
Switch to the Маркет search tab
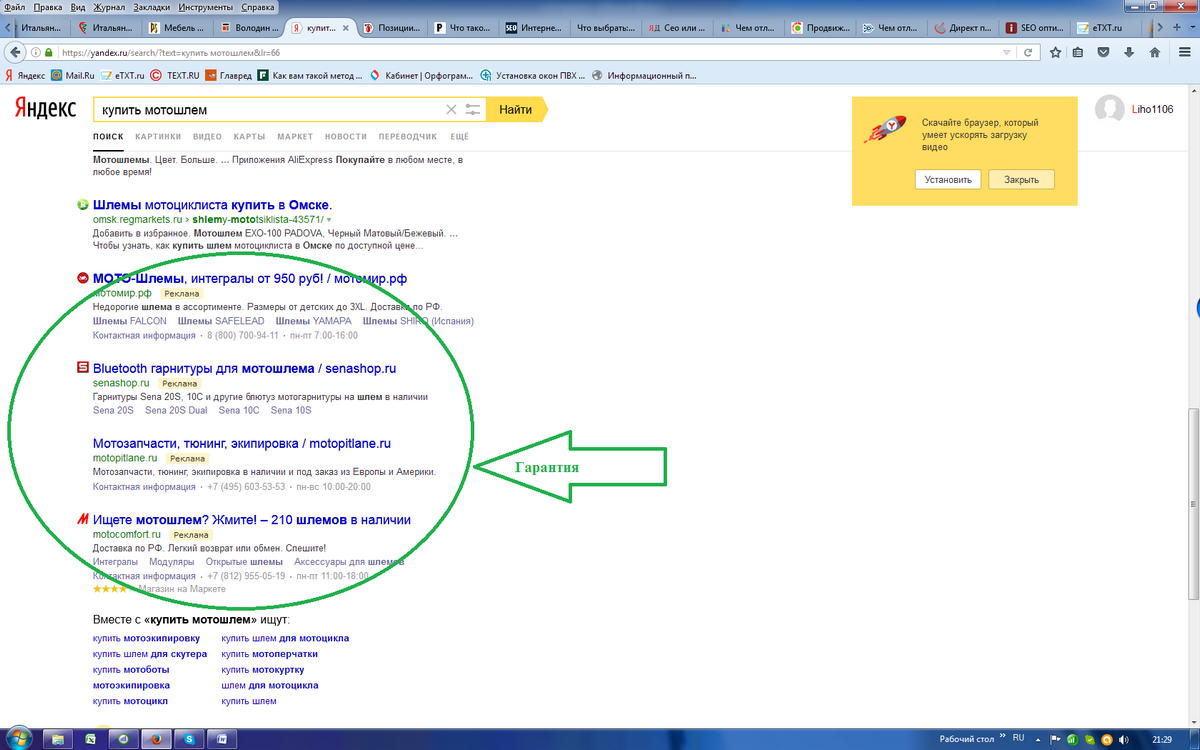(x=295, y=136)
